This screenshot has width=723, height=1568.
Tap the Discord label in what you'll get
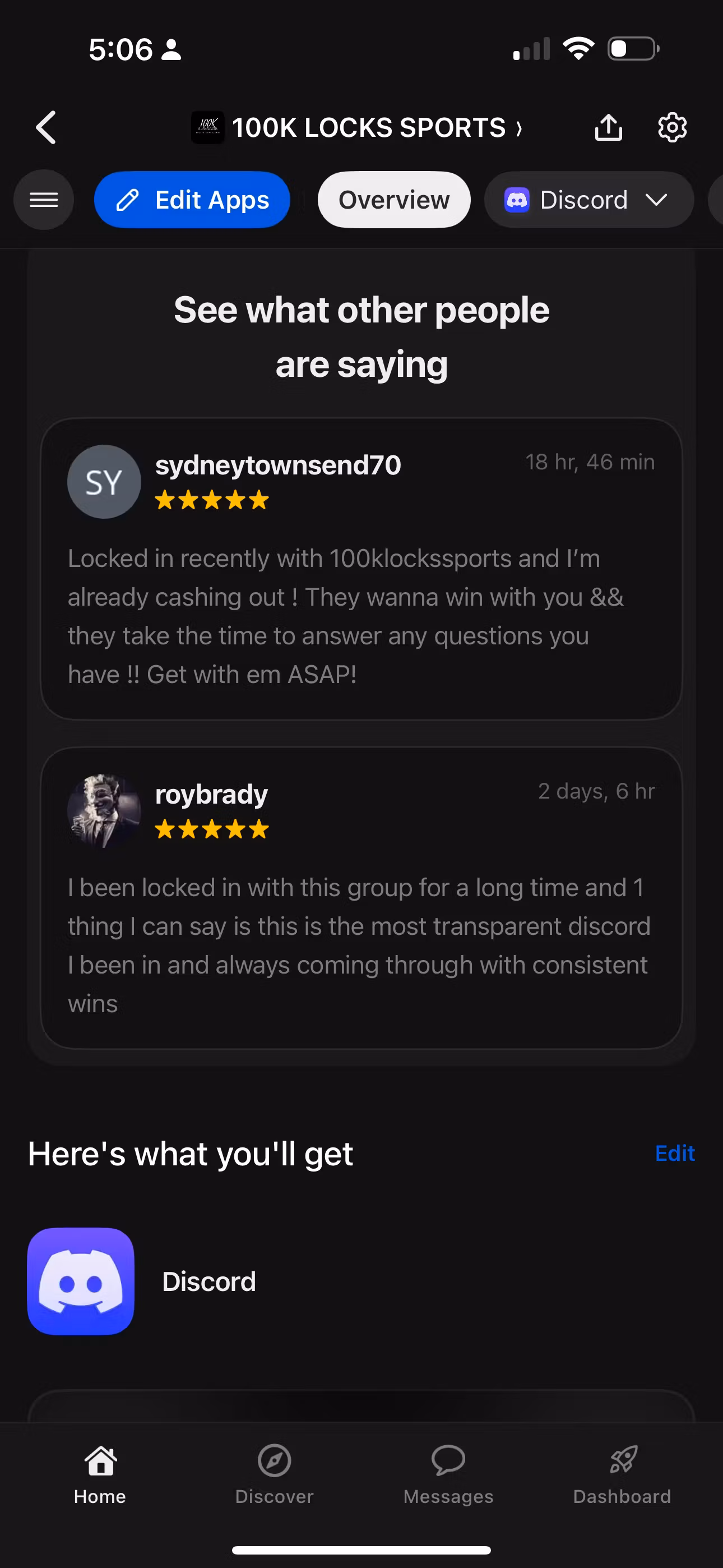[x=208, y=1281]
